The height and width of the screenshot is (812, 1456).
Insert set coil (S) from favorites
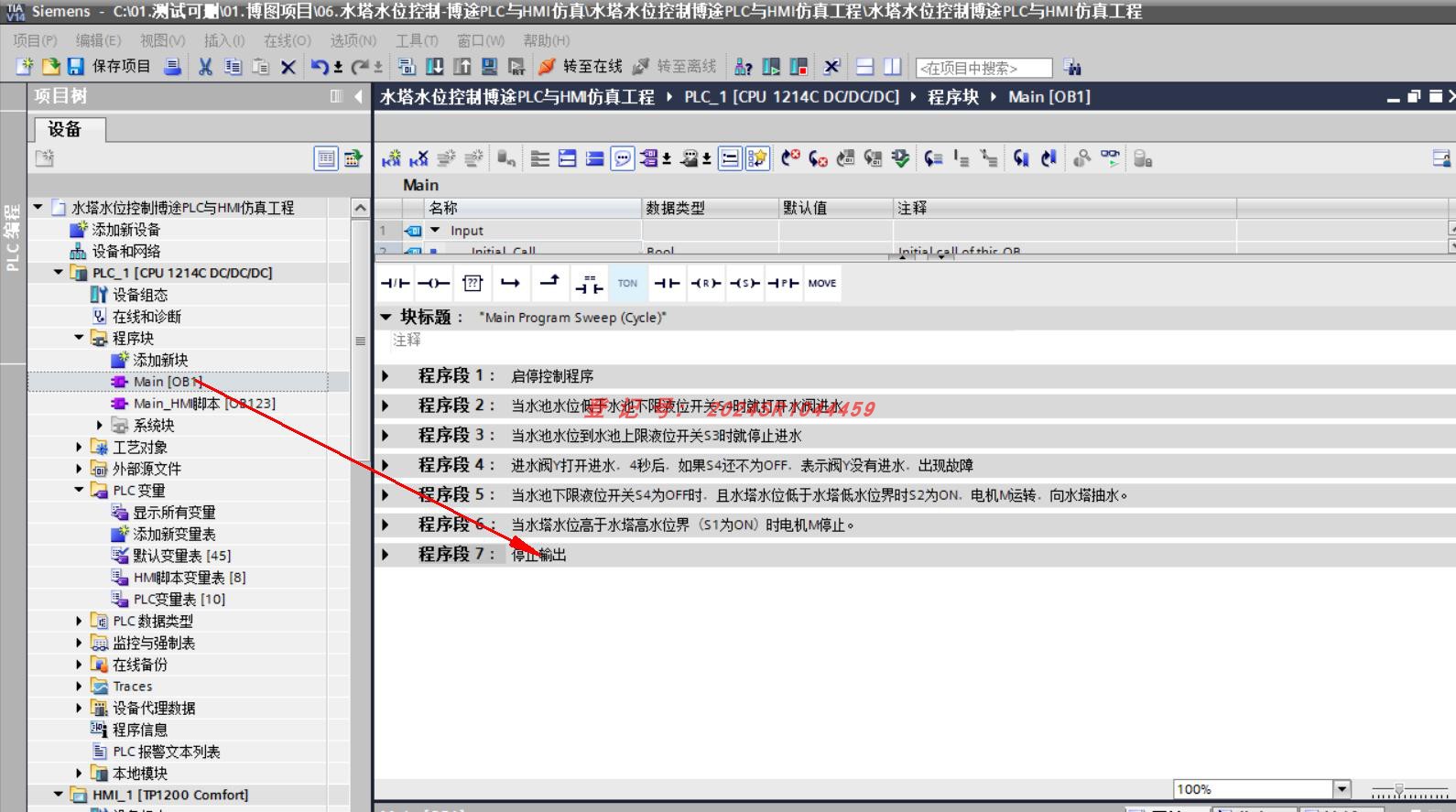coord(744,283)
